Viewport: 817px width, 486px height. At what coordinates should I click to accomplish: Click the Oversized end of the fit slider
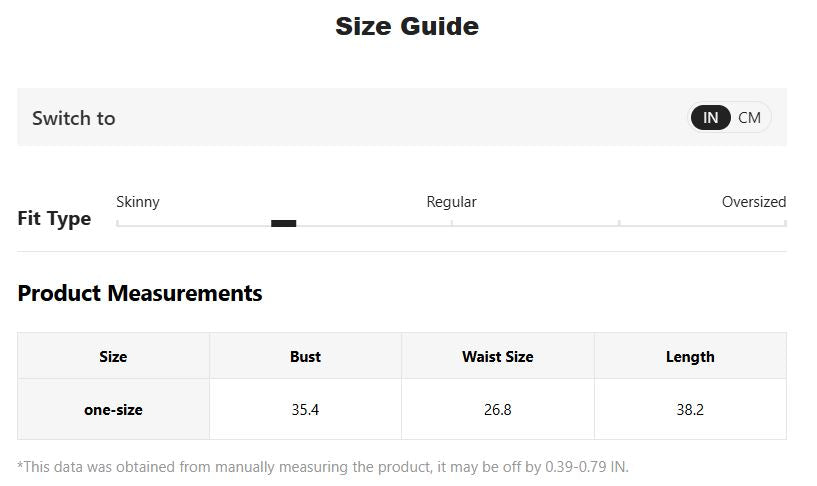pyautogui.click(x=784, y=224)
